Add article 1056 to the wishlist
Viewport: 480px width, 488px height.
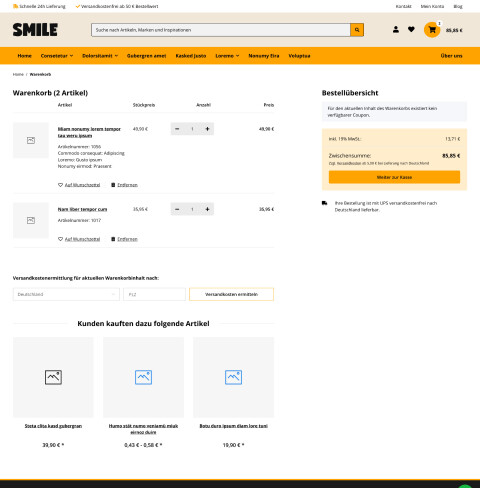pos(79,185)
